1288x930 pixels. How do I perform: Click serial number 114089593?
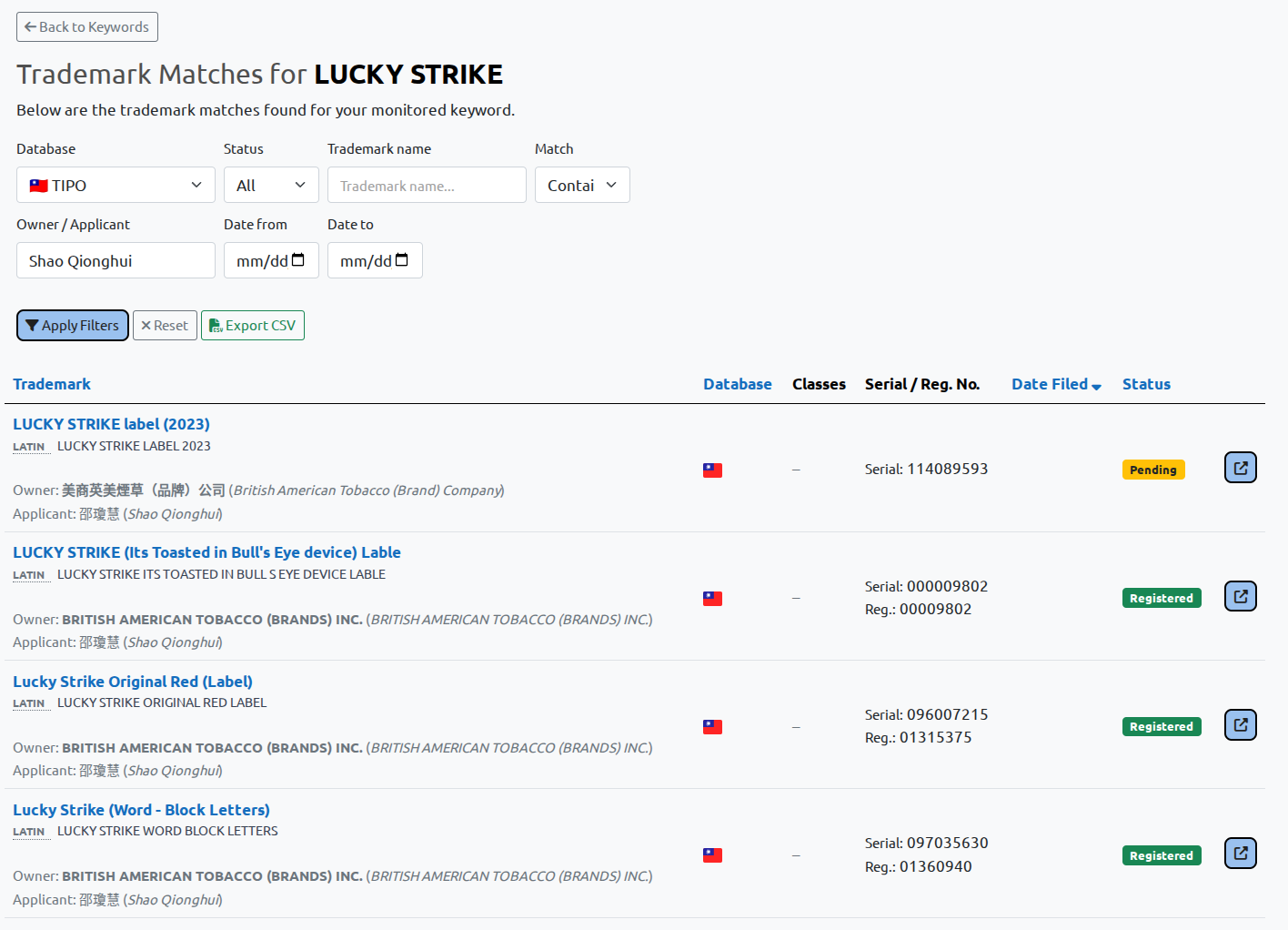click(947, 469)
